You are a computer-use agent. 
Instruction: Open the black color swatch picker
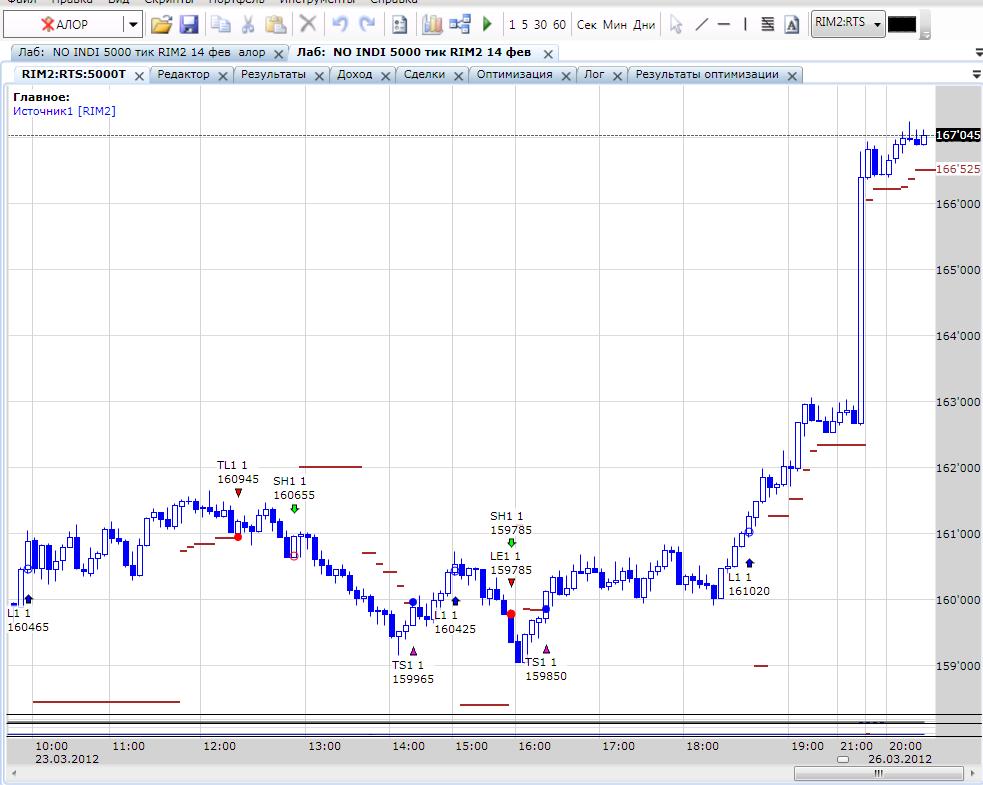(x=902, y=24)
